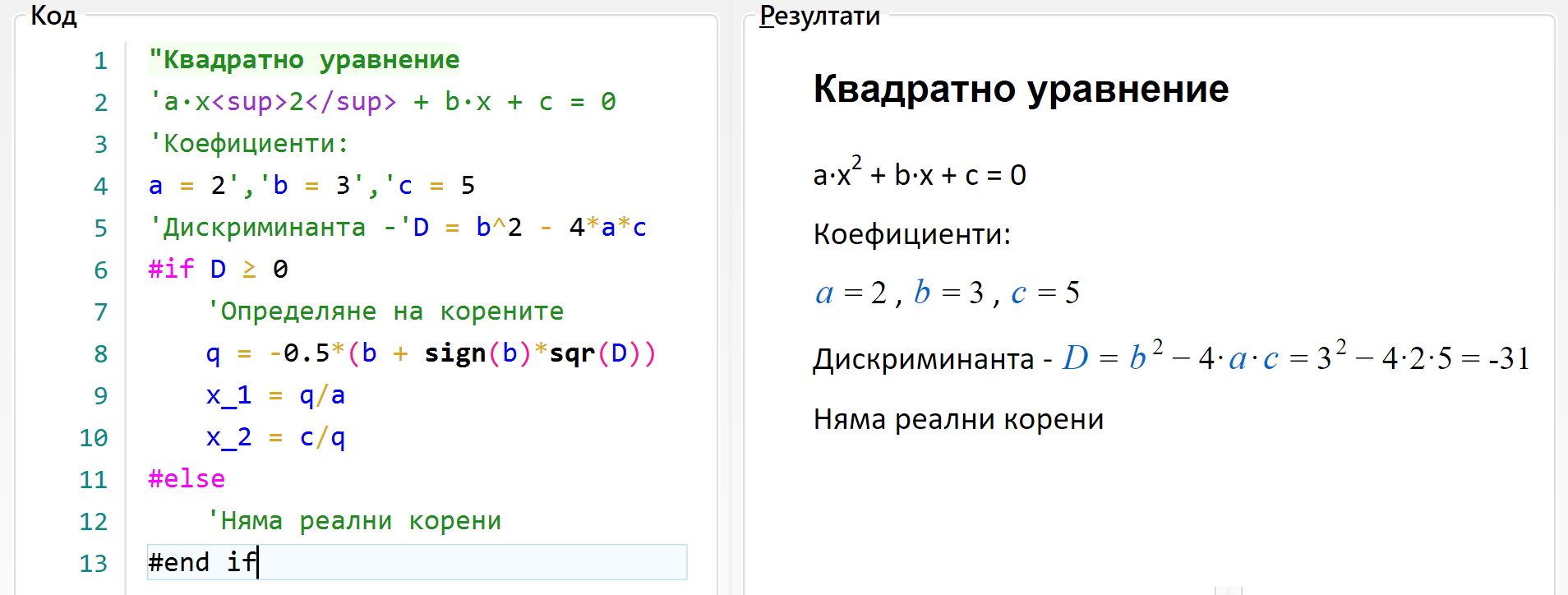Image resolution: width=1568 pixels, height=595 pixels.
Task: Click the 'Няма реални корени code line
Action: pyautogui.click(x=353, y=521)
